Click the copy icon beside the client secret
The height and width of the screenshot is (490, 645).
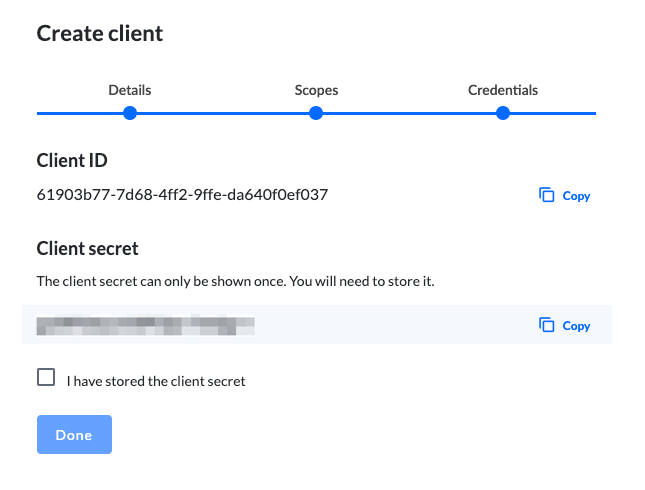[x=546, y=325]
